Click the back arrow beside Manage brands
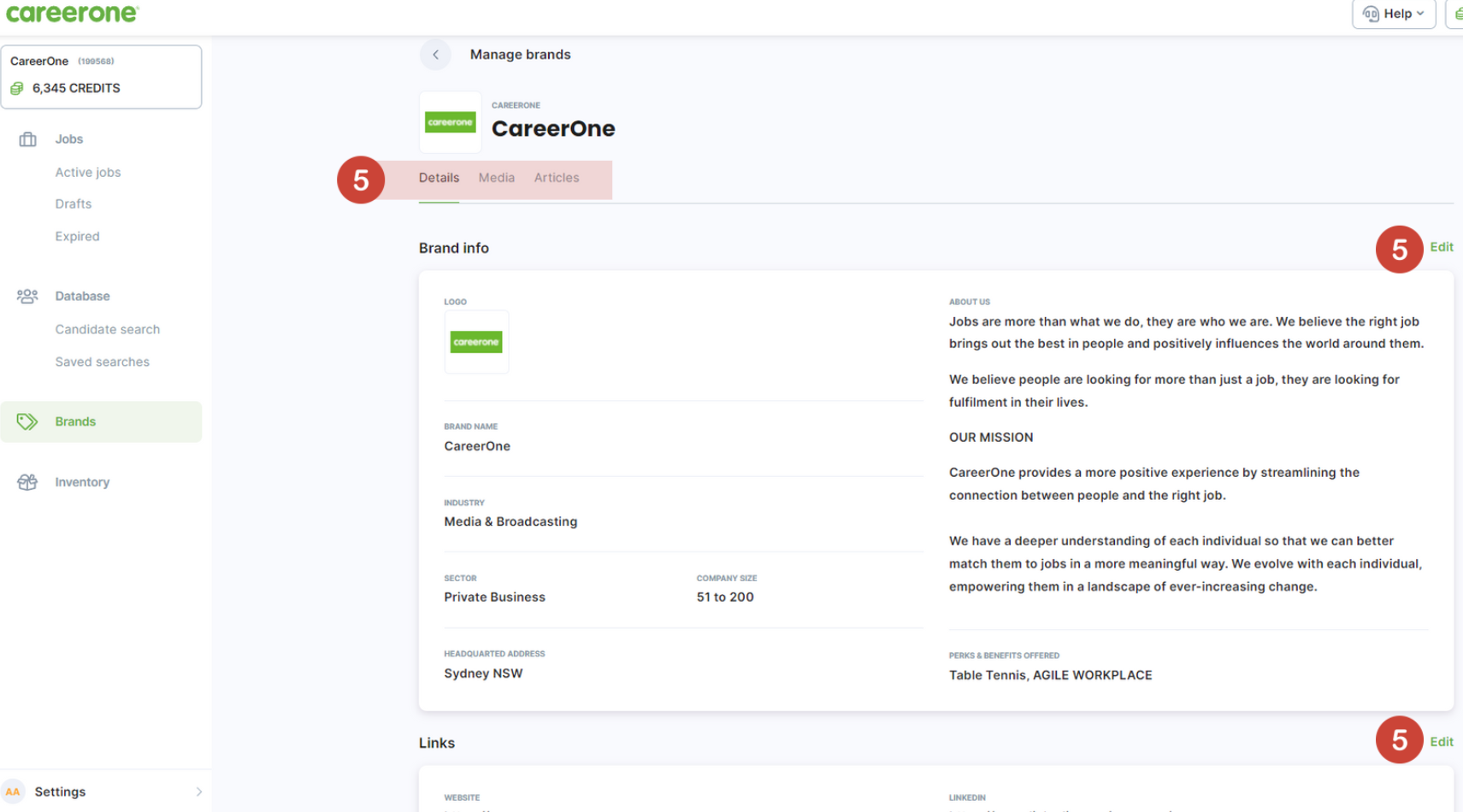 pyautogui.click(x=436, y=54)
